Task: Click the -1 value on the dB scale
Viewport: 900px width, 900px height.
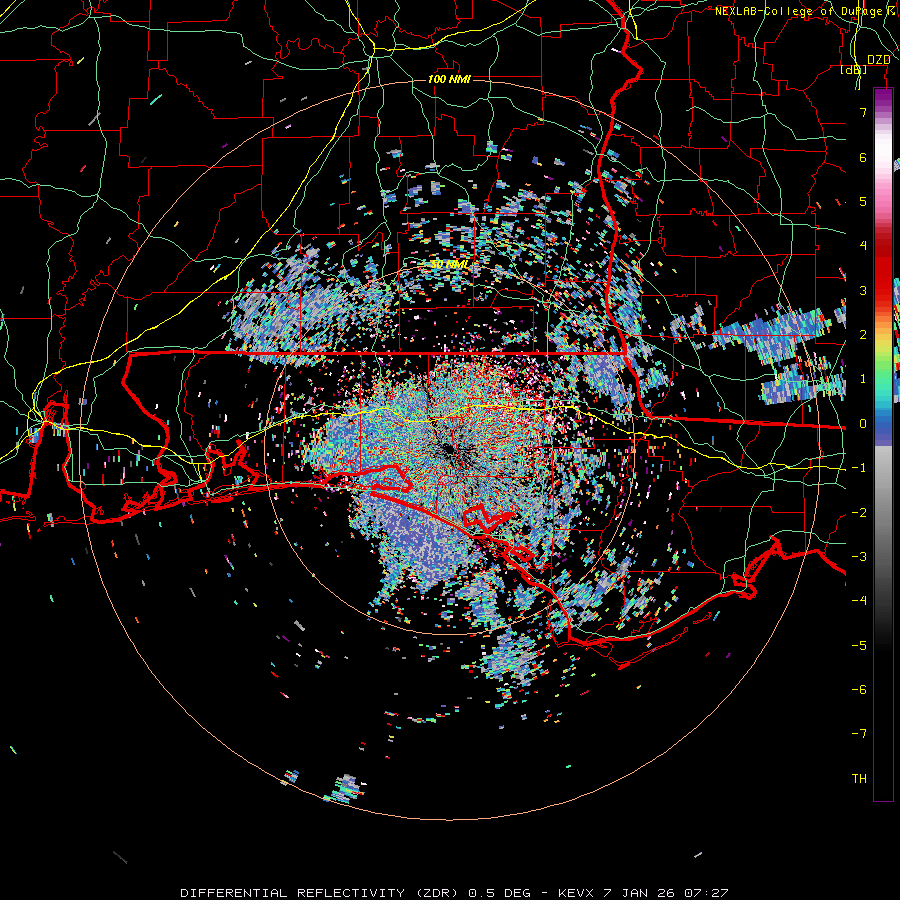Action: point(859,468)
